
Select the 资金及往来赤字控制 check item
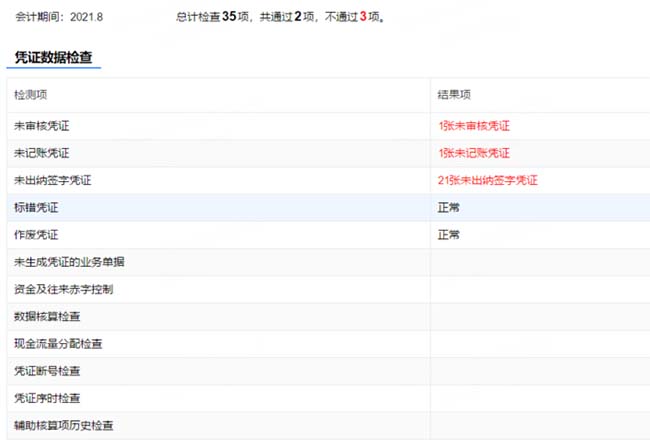click(x=63, y=289)
